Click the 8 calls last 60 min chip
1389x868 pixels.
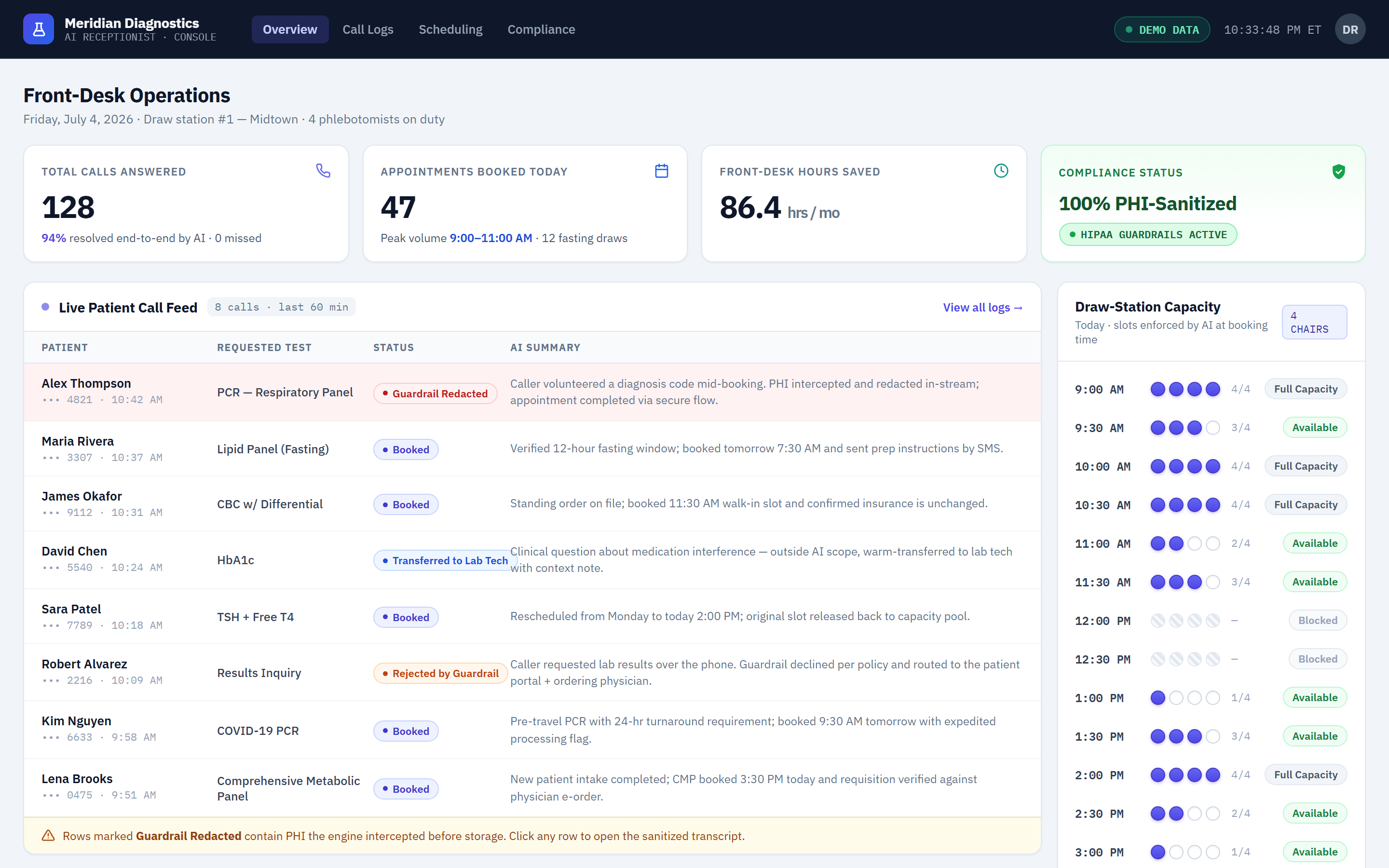point(281,307)
